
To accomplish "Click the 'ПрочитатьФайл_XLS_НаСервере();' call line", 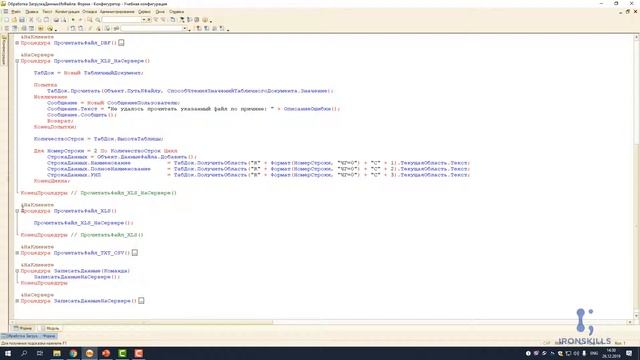I will click(83, 223).
